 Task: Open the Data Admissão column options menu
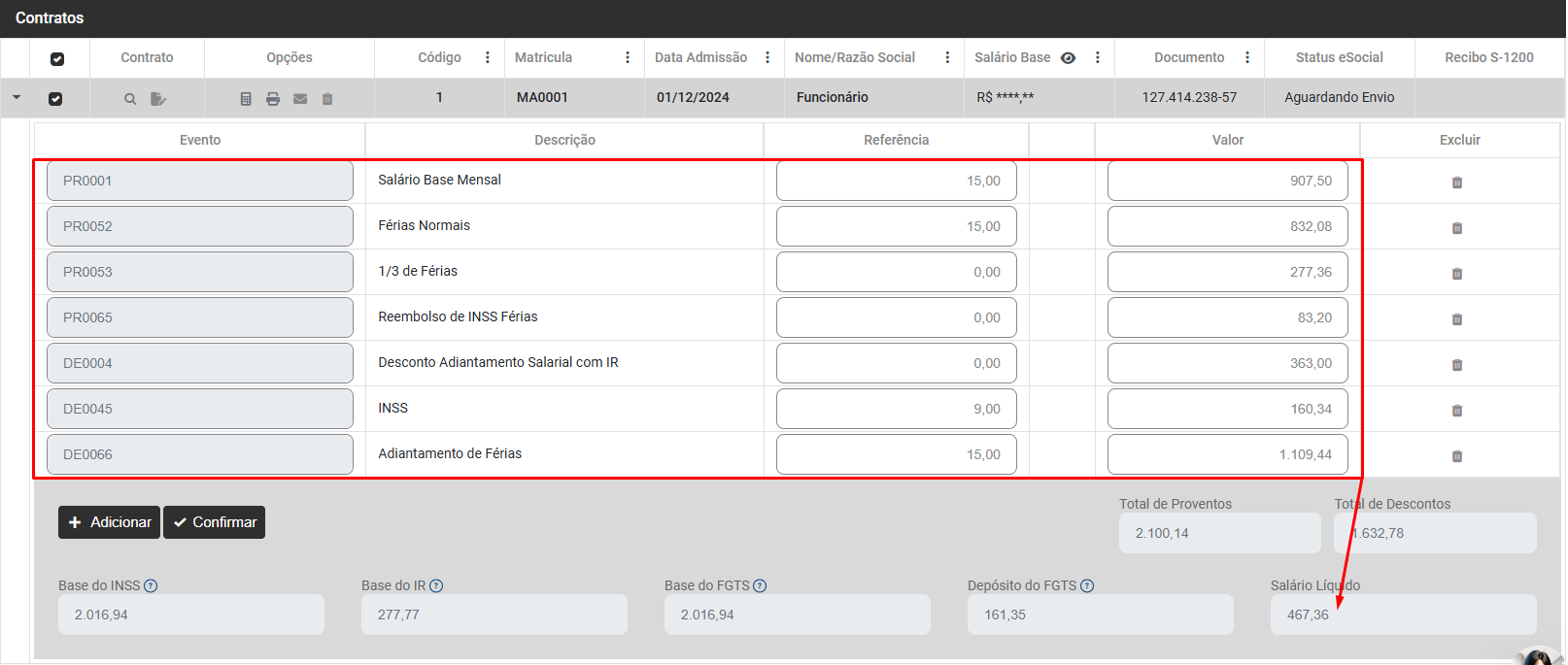767,57
